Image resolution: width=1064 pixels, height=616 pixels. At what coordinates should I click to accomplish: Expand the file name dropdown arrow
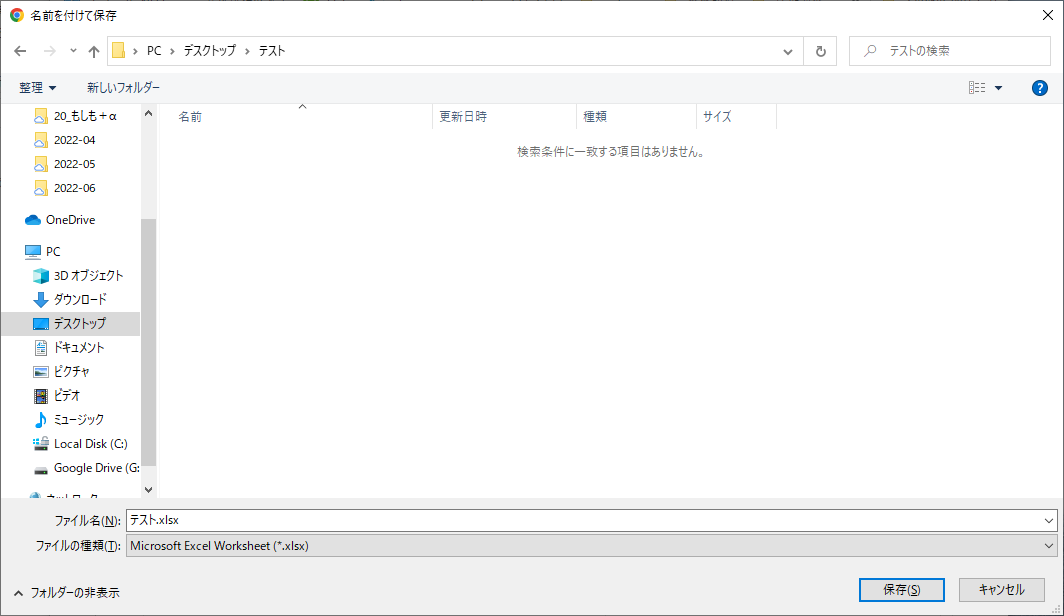point(1049,520)
